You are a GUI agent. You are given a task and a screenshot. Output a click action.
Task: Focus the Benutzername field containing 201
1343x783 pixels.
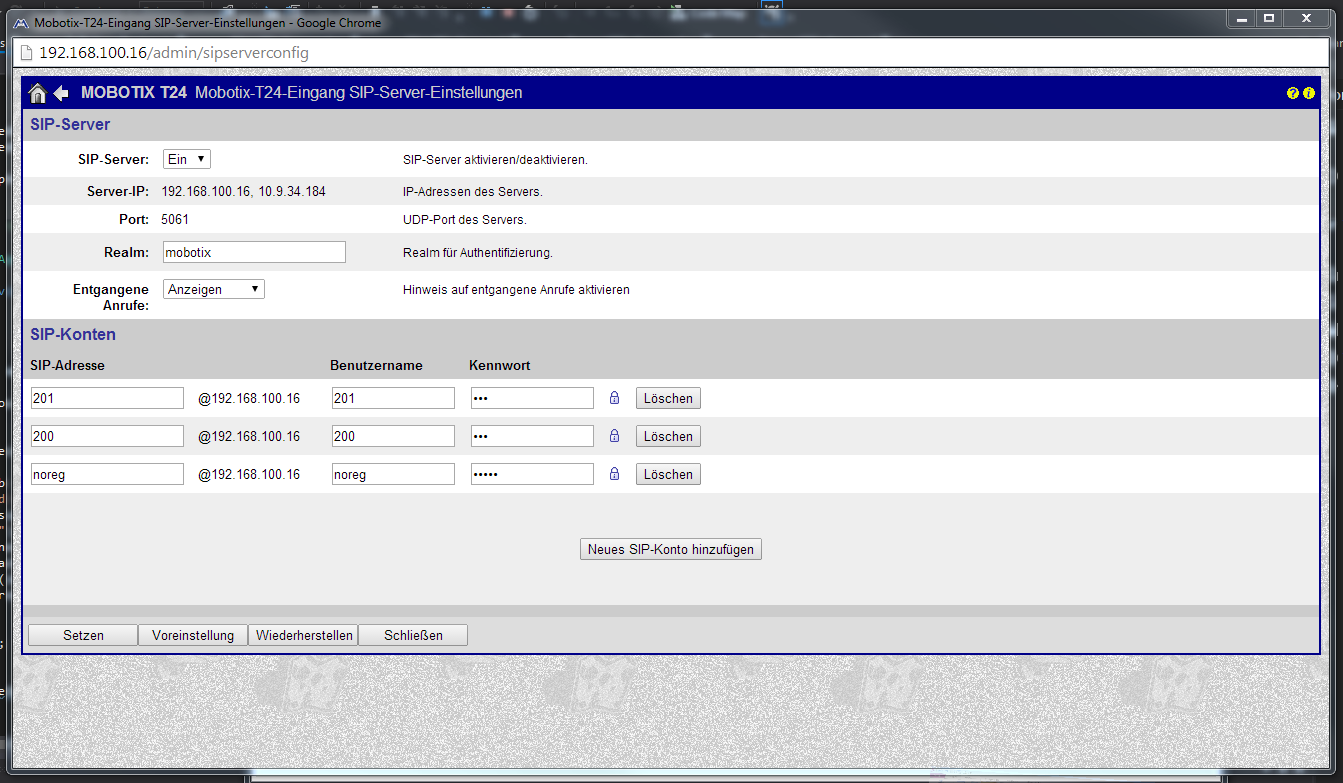point(393,398)
